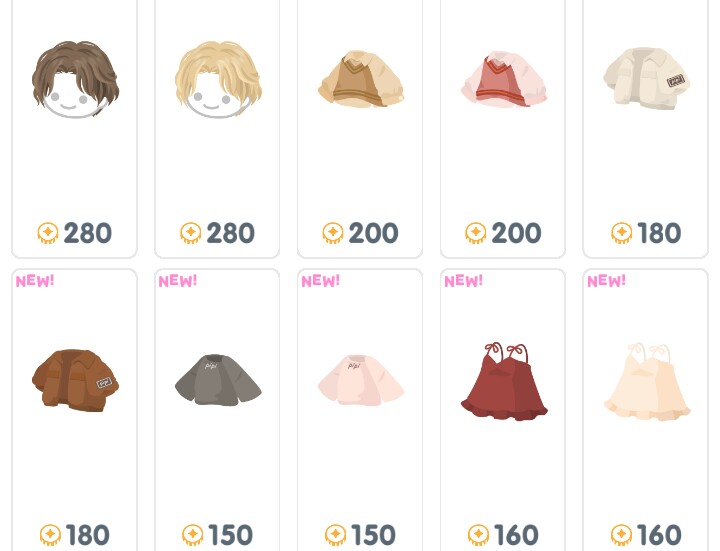Click coin icon under tan sweater vest

333,233
